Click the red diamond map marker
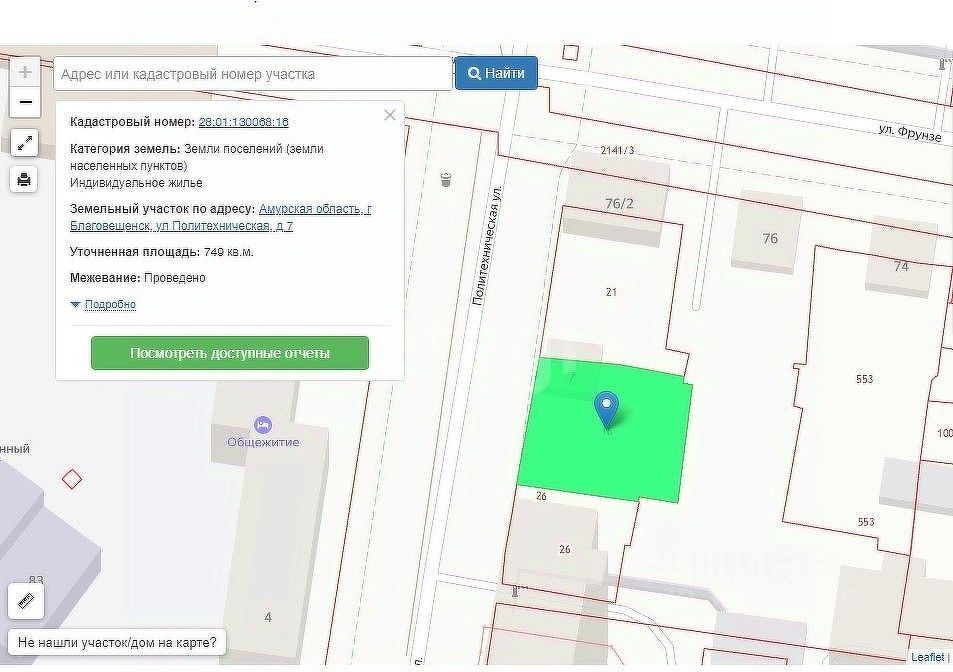Screen dimensions: 953x672 coord(72,479)
